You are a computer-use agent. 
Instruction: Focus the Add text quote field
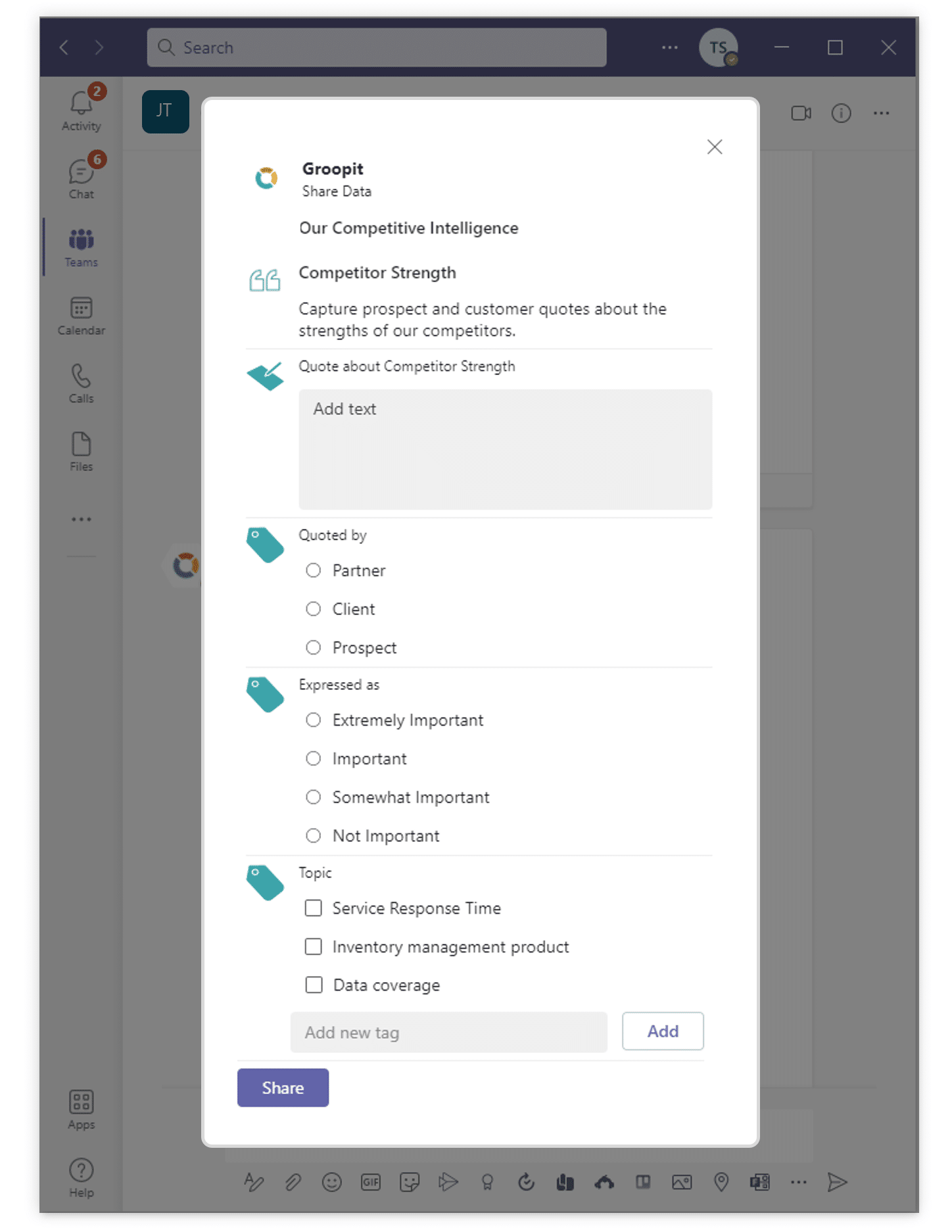(x=505, y=450)
